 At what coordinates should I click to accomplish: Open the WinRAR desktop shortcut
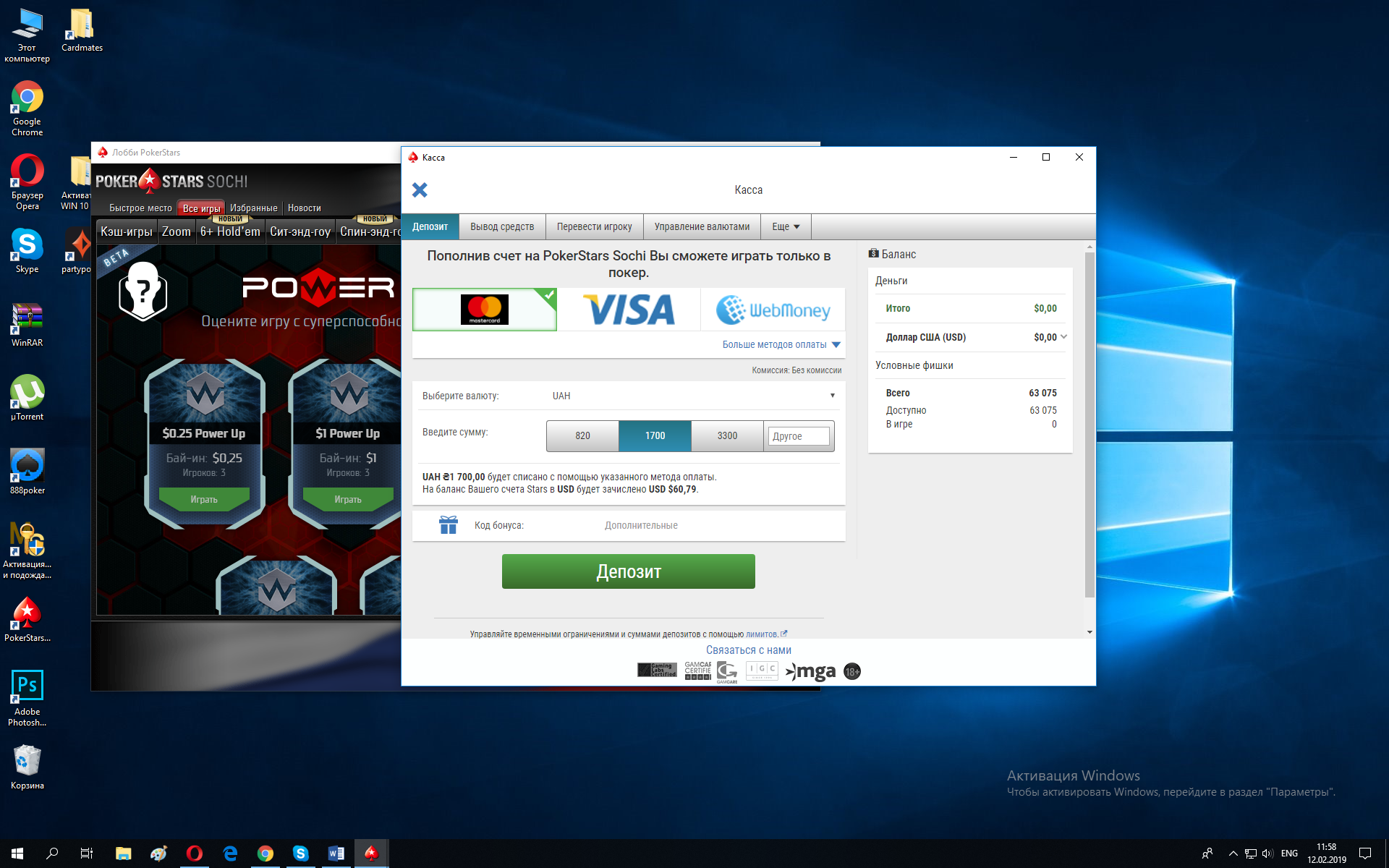pyautogui.click(x=27, y=325)
